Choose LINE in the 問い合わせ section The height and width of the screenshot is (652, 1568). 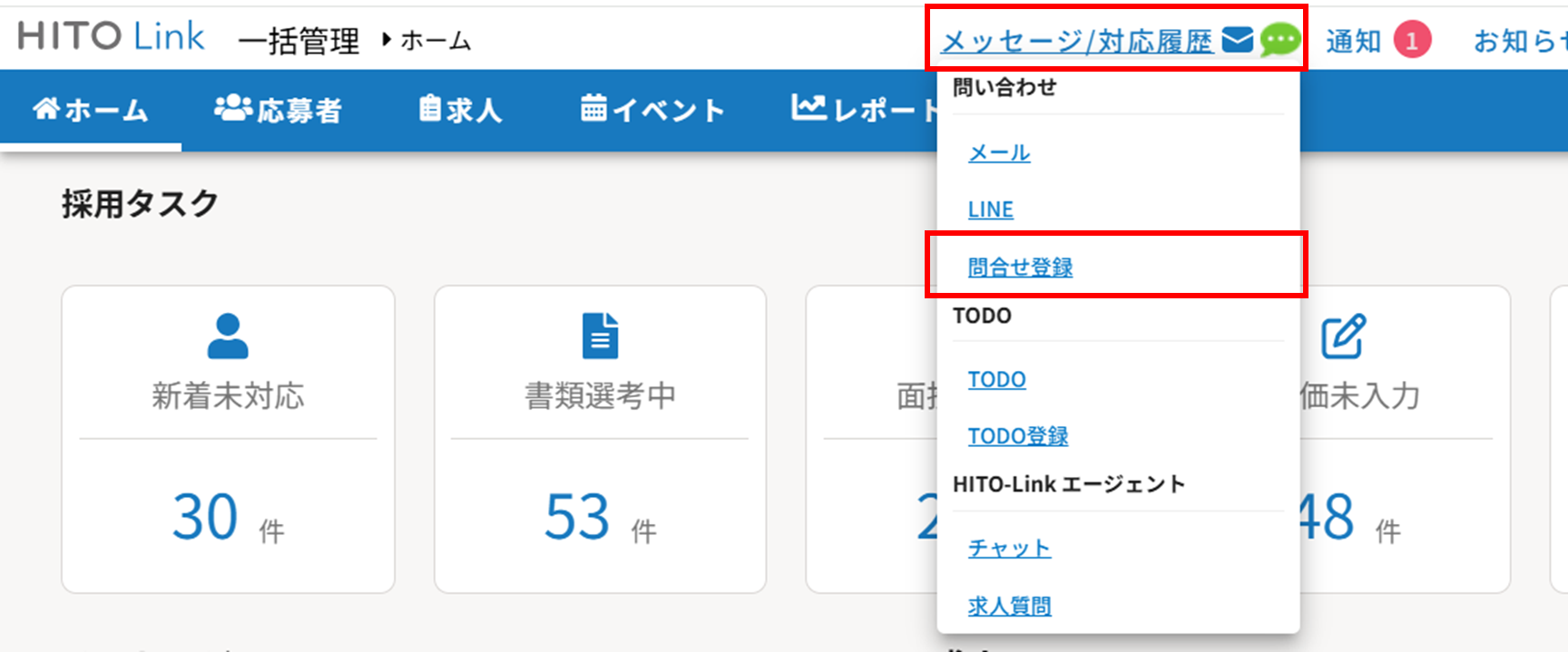pos(990,209)
